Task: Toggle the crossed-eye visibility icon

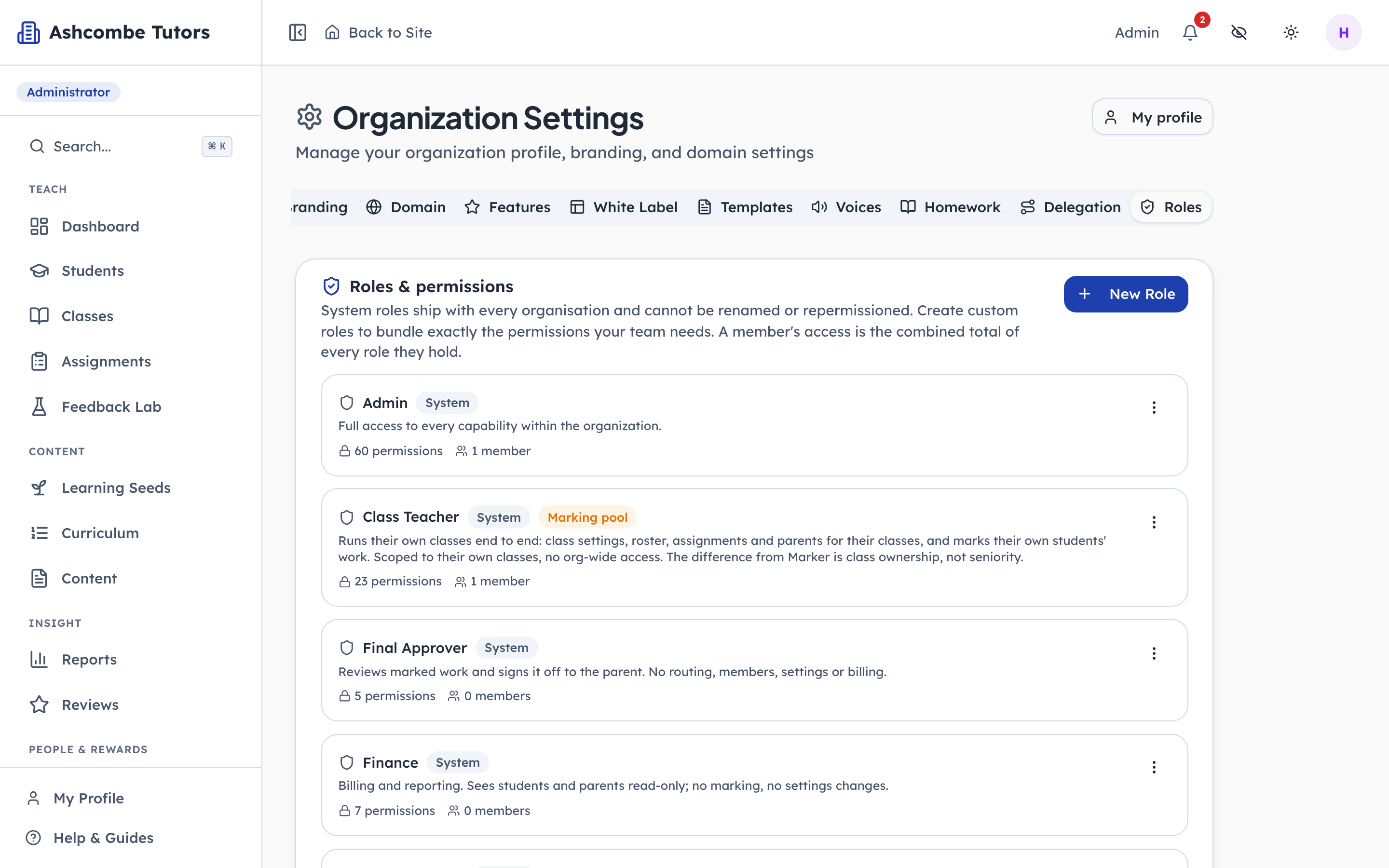Action: click(x=1239, y=33)
